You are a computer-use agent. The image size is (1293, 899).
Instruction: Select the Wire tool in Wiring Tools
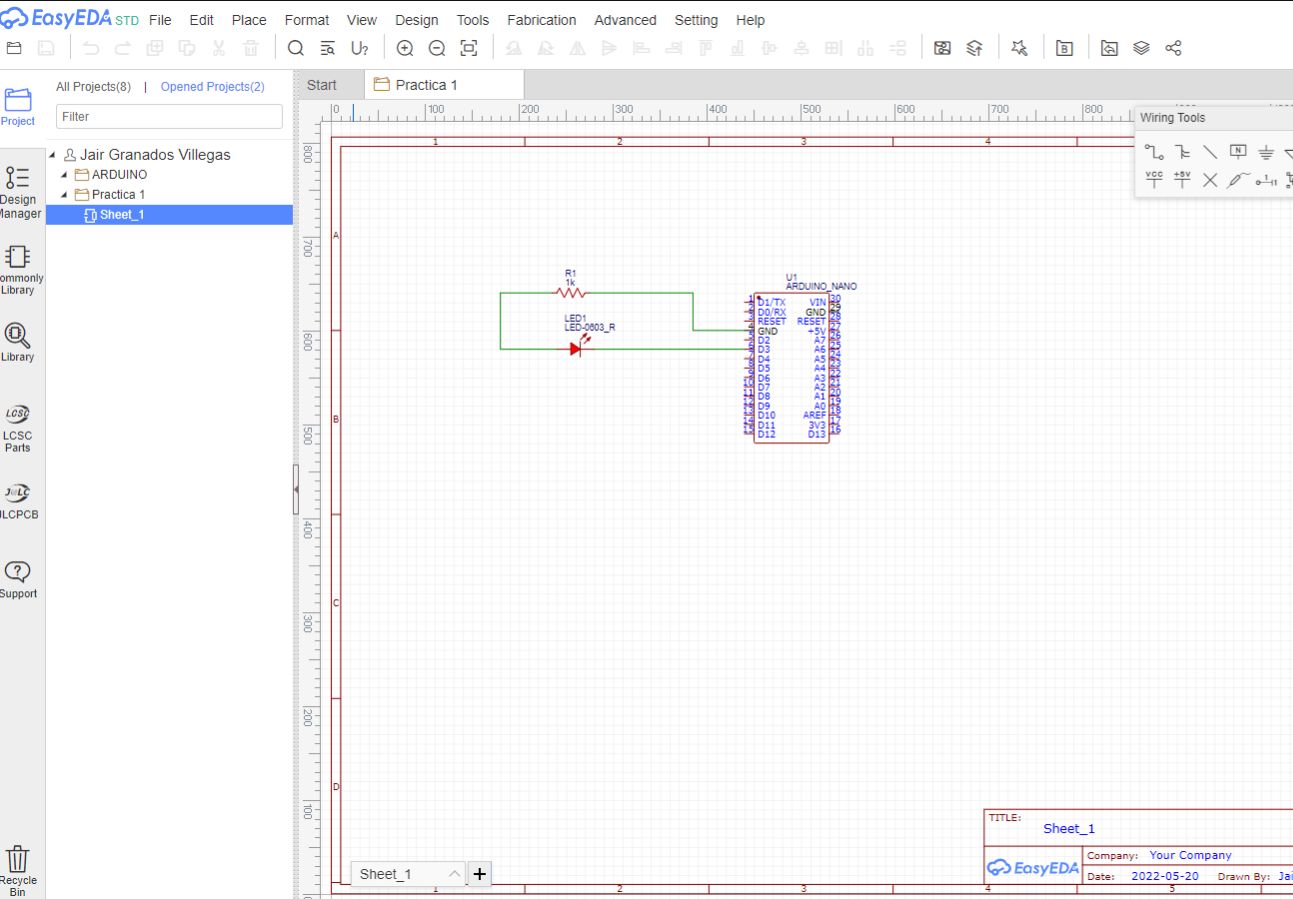(1154, 152)
